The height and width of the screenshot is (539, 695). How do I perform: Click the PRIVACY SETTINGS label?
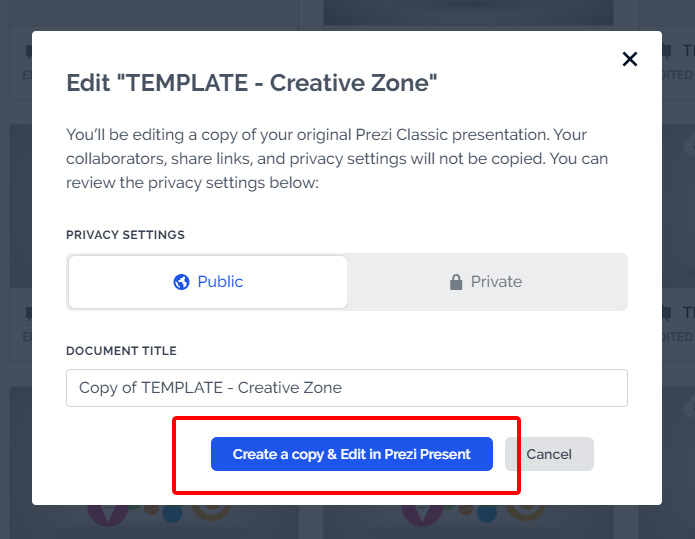pyautogui.click(x=125, y=235)
